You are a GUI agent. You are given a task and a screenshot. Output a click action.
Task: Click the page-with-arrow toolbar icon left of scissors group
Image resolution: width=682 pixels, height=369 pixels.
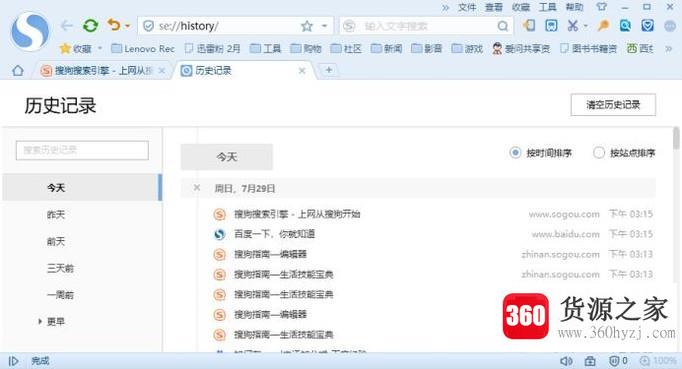[x=529, y=26]
